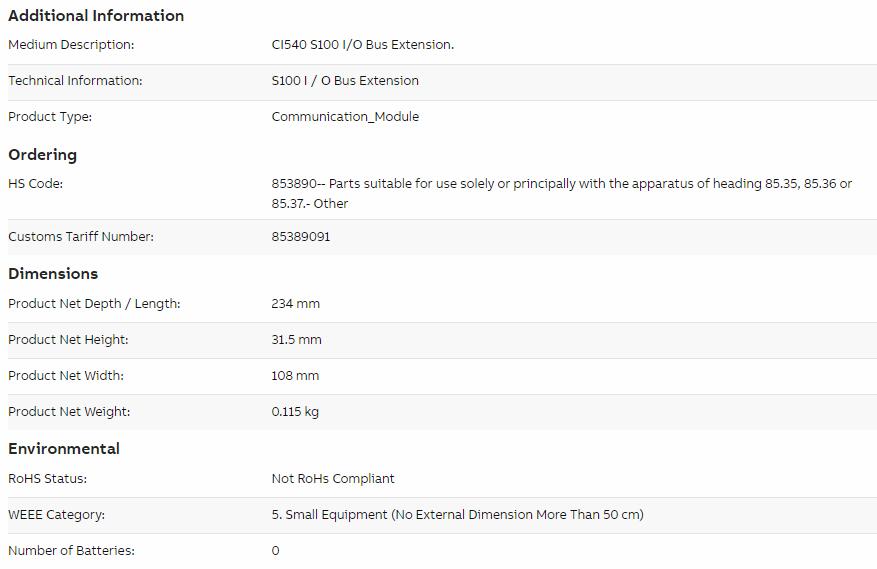Click the Additional Information heading
Viewport: 877px width, 569px height.
click(96, 16)
